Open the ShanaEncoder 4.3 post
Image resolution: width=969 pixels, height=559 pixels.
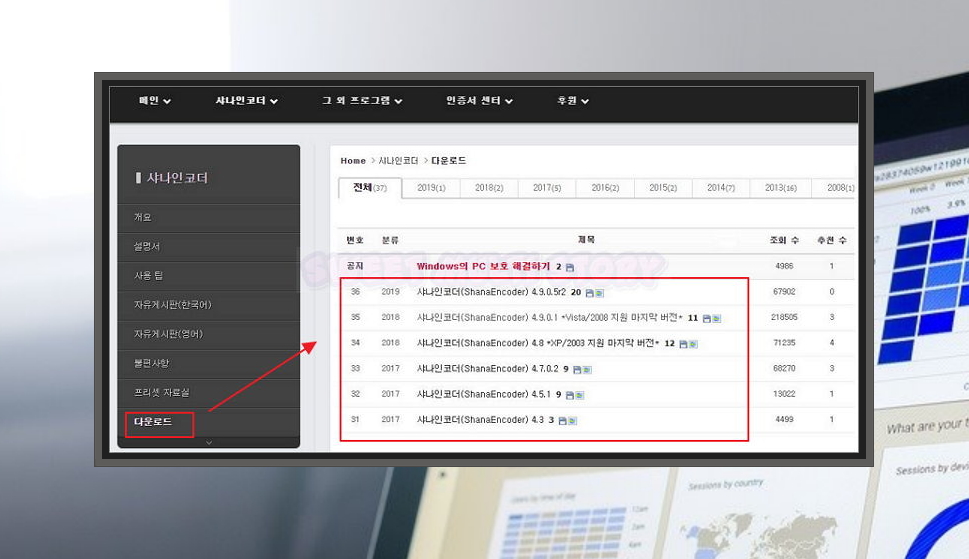[480, 419]
